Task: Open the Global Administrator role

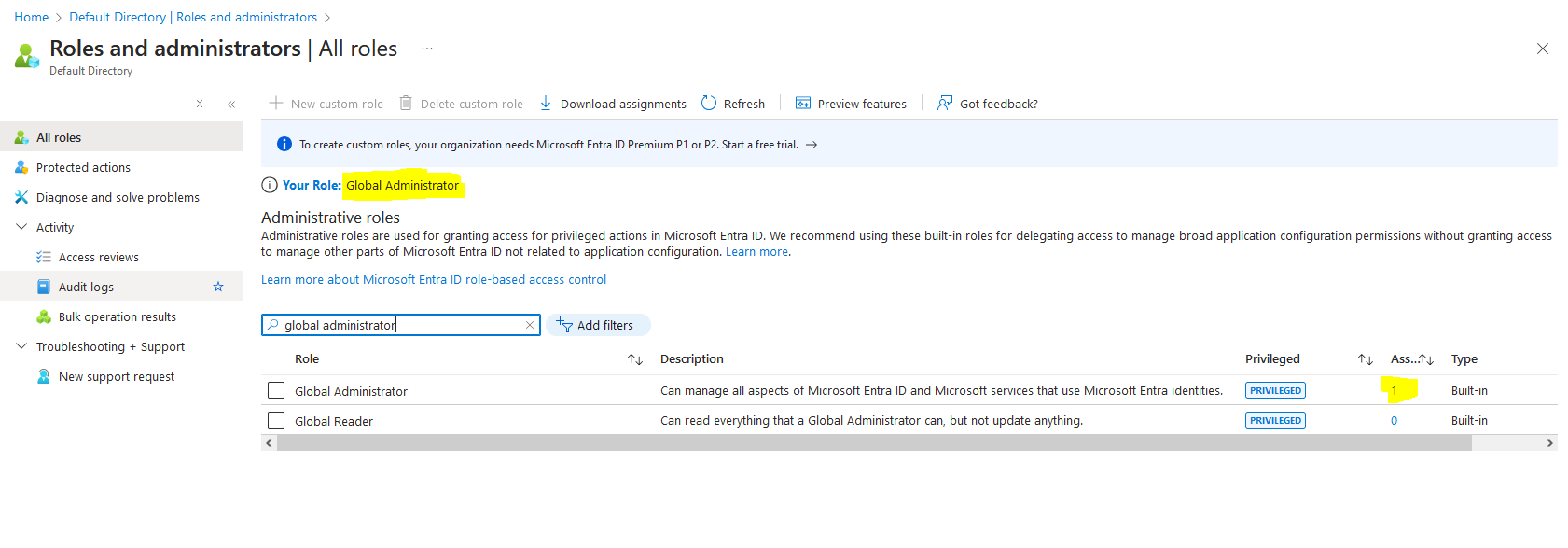Action: pos(351,391)
